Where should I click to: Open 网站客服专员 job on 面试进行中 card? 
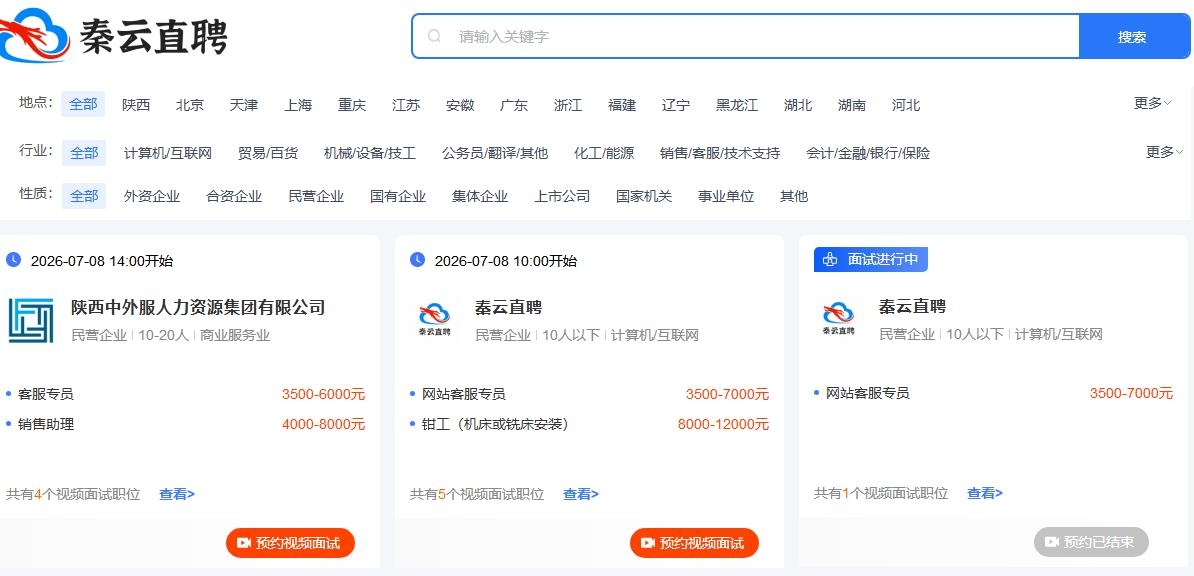[868, 393]
